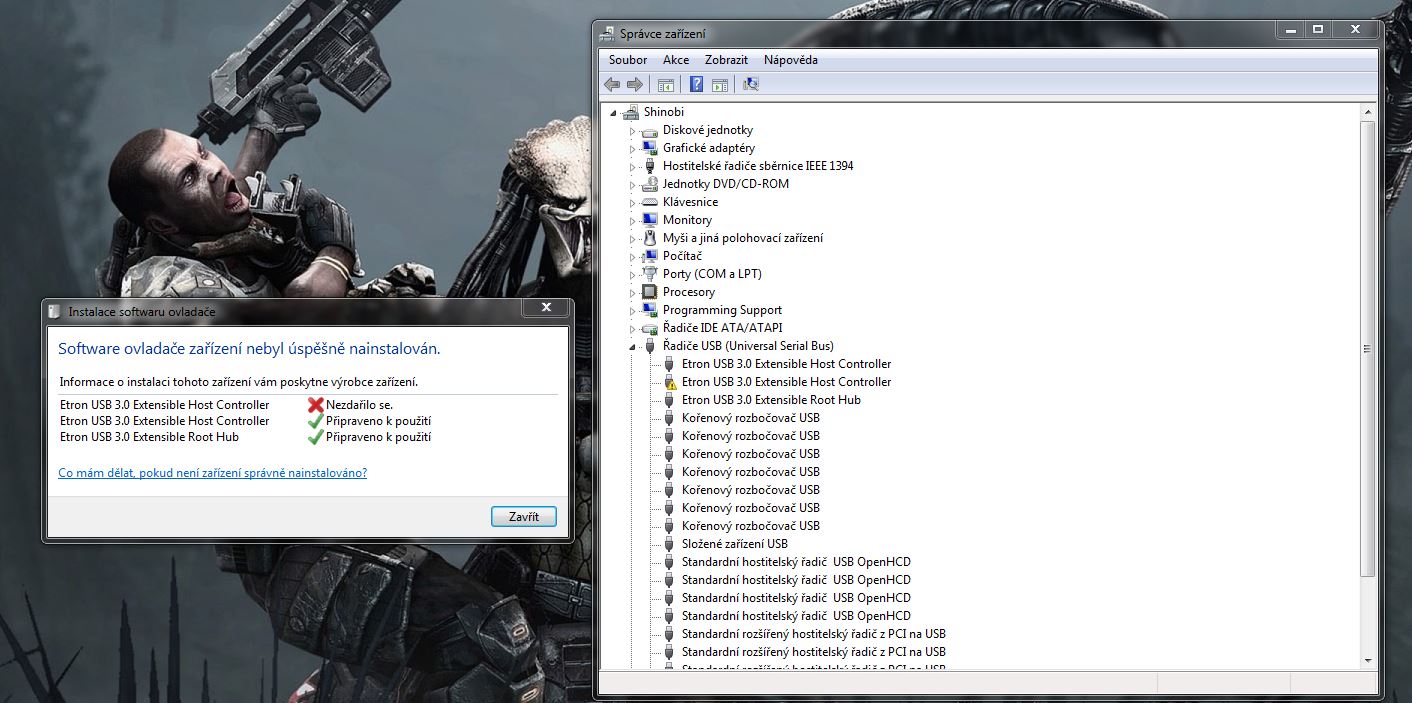Select the Shinobi computer icon at tree root
1412x703 pixels.
[x=630, y=112]
